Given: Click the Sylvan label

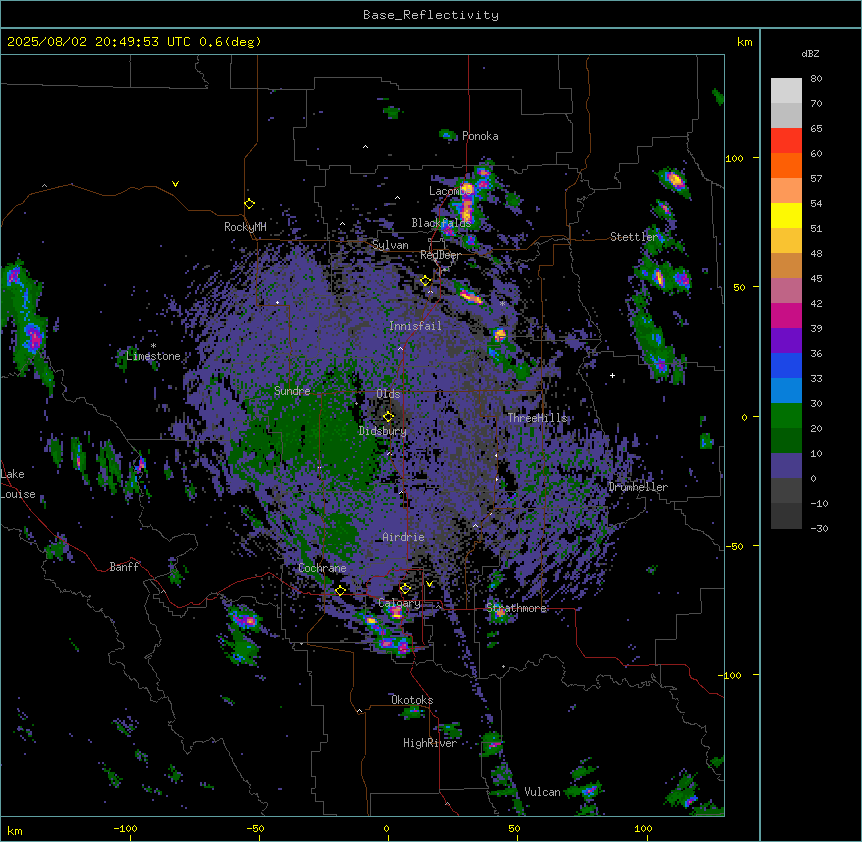Looking at the screenshot, I should click(x=390, y=245).
